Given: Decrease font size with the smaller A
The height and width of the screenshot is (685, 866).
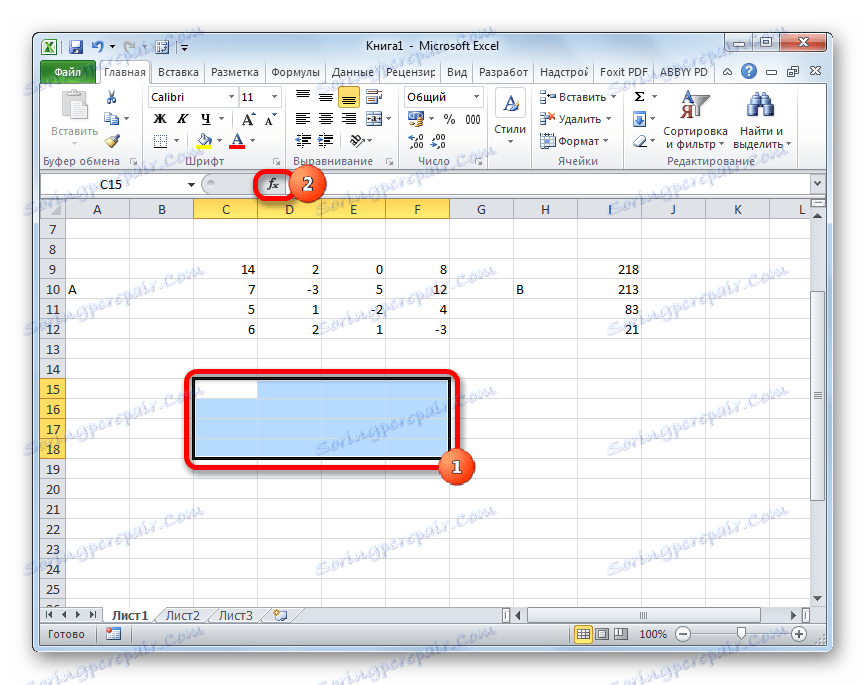Looking at the screenshot, I should [x=270, y=119].
